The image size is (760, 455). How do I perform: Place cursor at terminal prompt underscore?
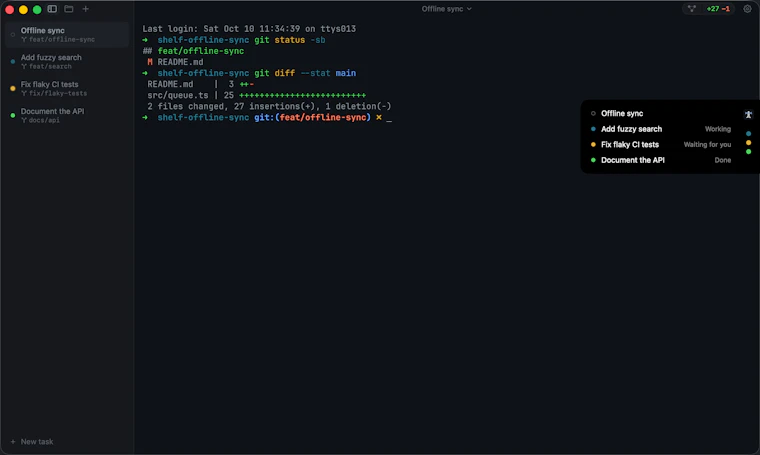389,118
